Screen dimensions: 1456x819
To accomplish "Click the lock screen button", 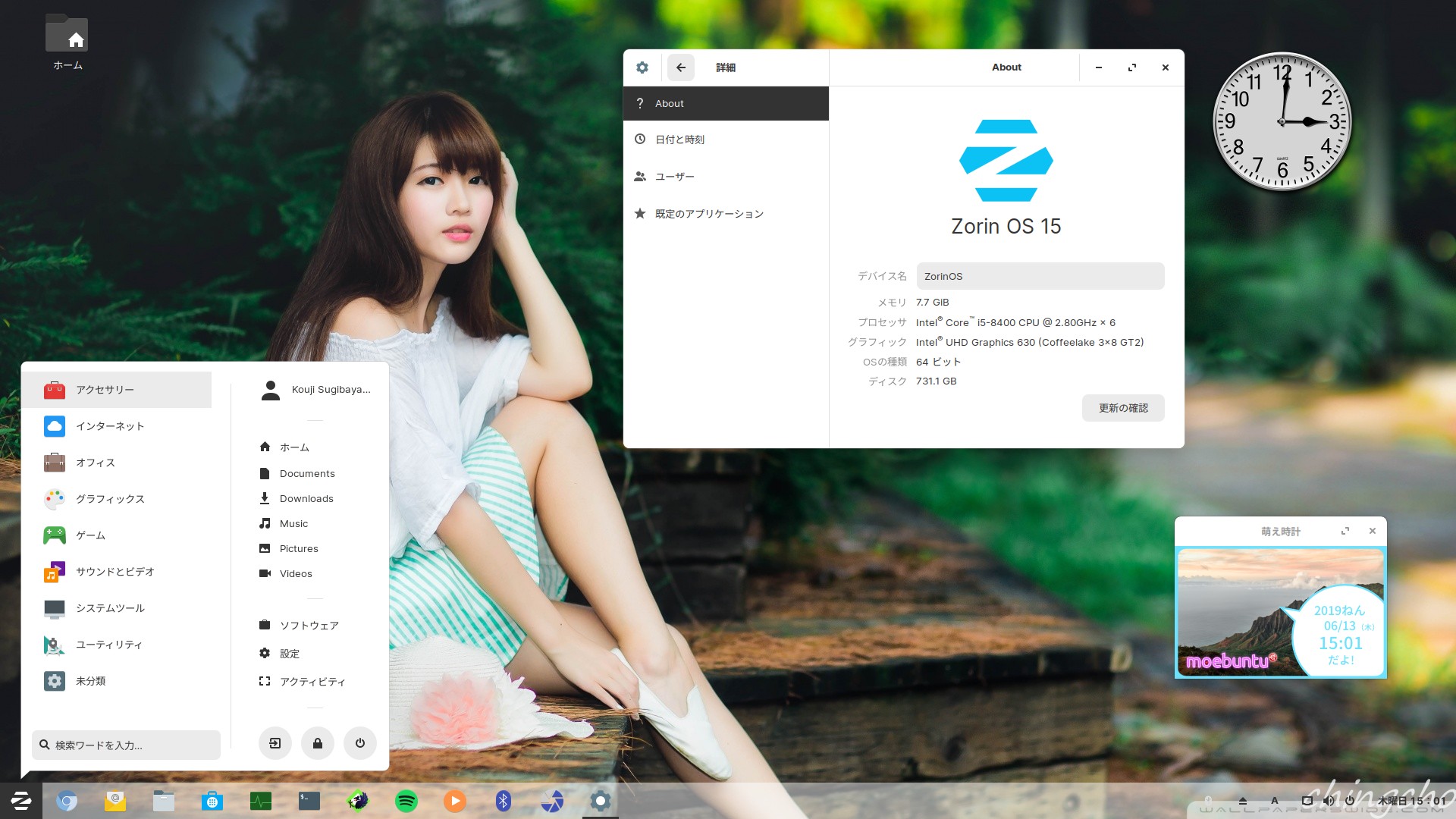I will pos(318,743).
